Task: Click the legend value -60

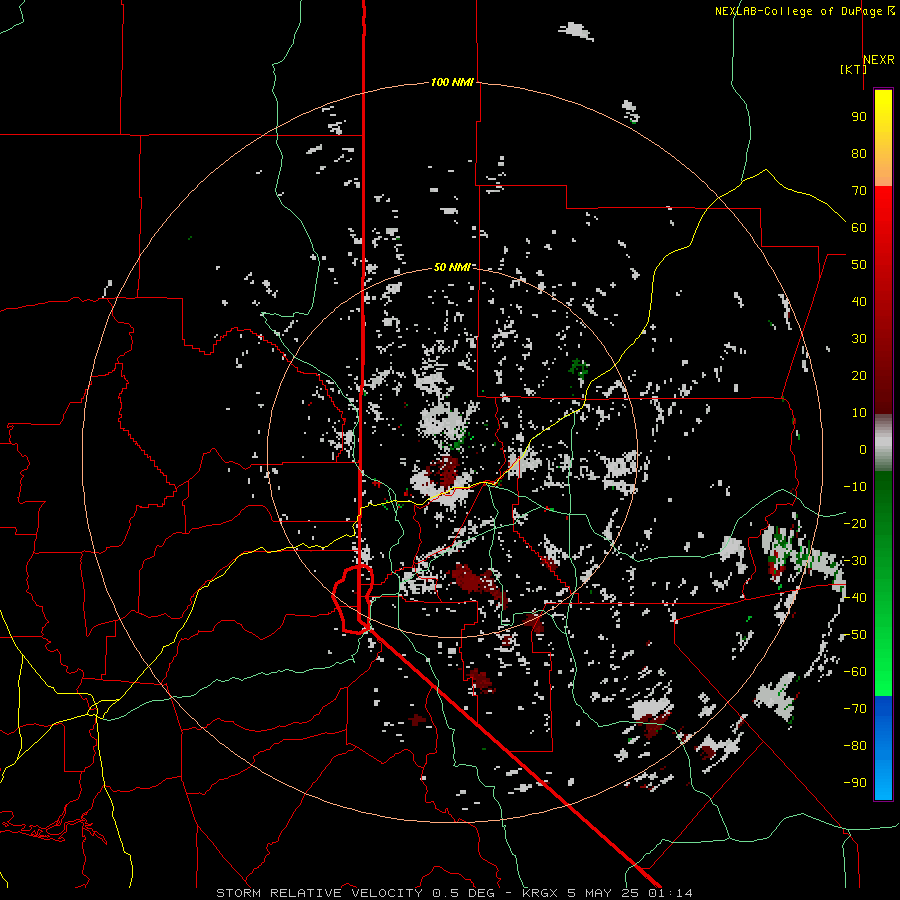Action: point(855,672)
